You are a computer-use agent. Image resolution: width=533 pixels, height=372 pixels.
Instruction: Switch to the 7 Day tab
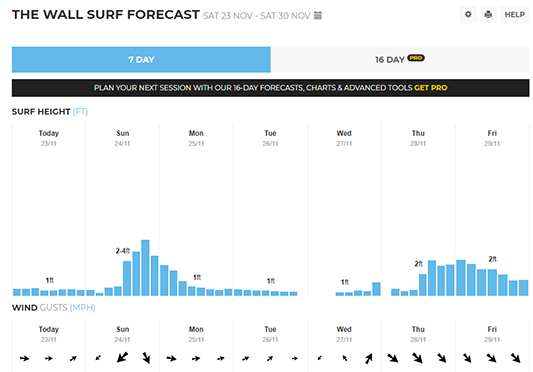(x=141, y=60)
